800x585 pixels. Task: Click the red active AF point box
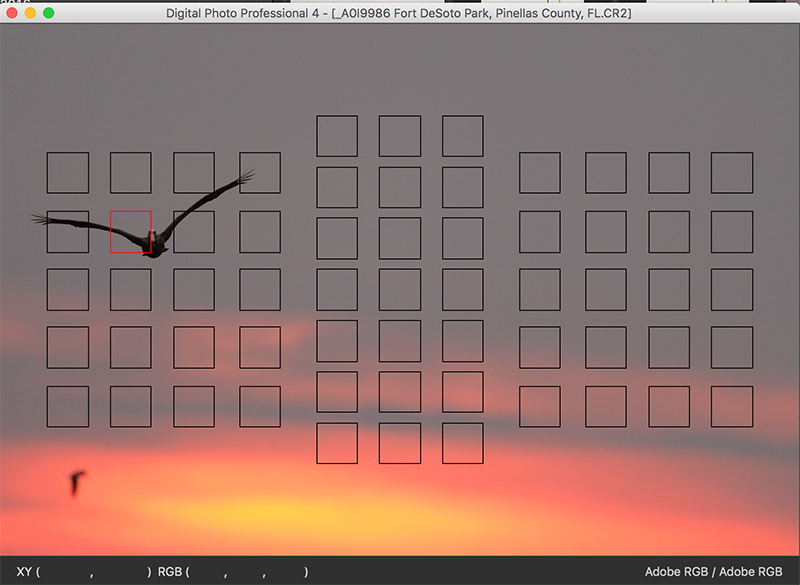(x=131, y=232)
